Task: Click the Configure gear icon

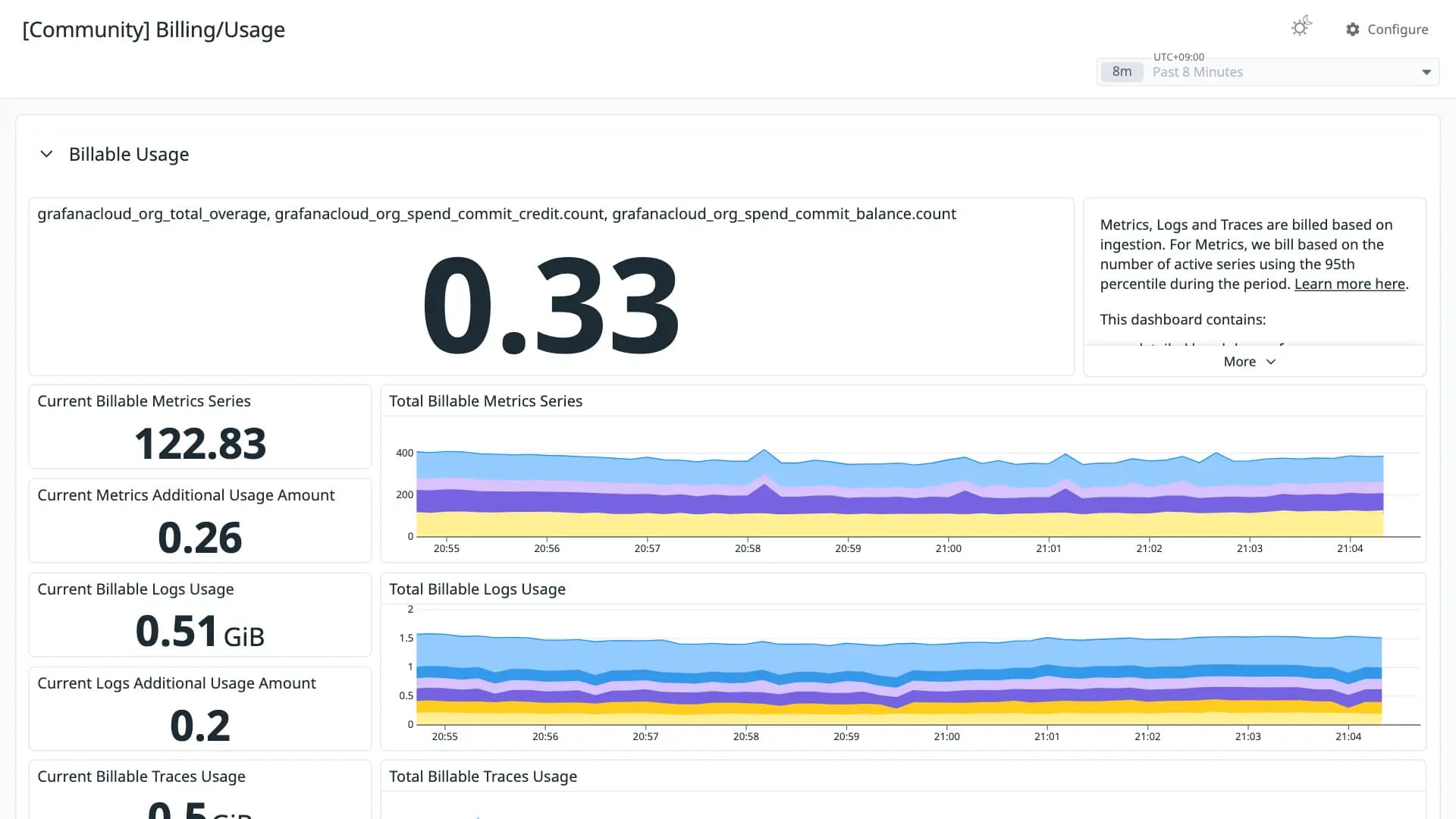Action: pyautogui.click(x=1353, y=29)
